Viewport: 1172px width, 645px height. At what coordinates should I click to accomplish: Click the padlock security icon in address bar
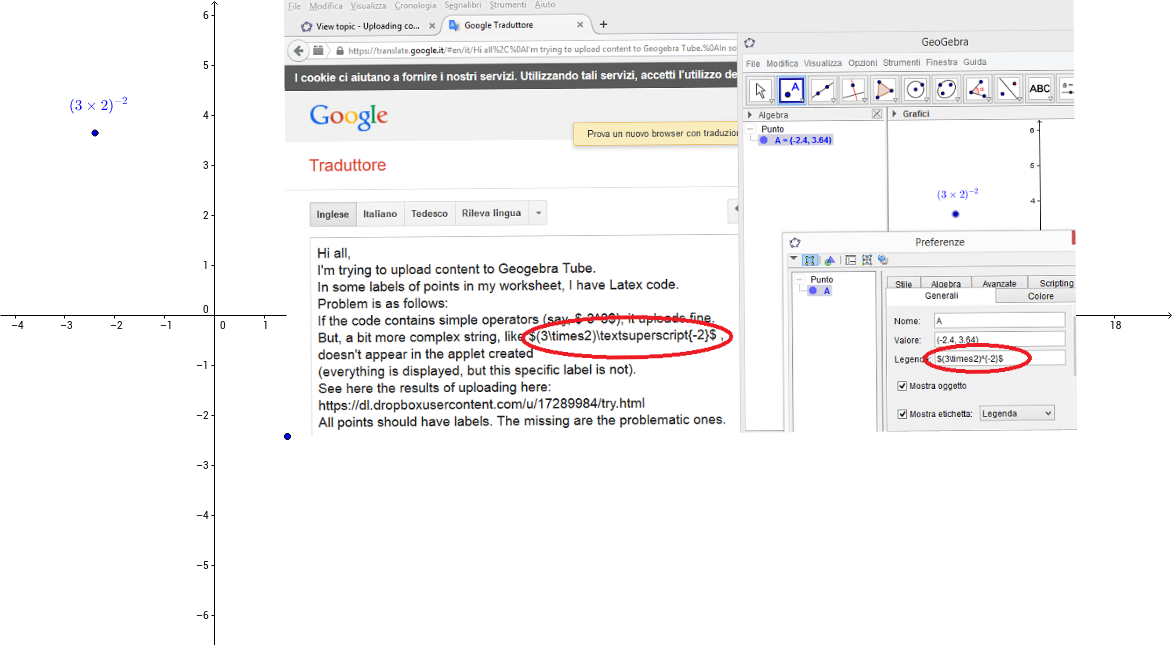[340, 51]
